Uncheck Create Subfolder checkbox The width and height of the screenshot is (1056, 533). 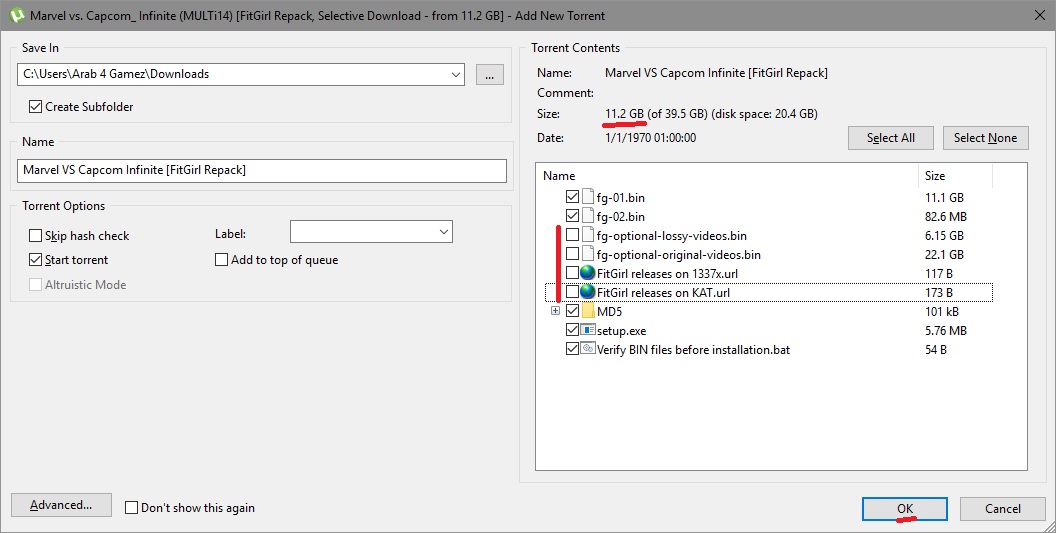[x=36, y=106]
